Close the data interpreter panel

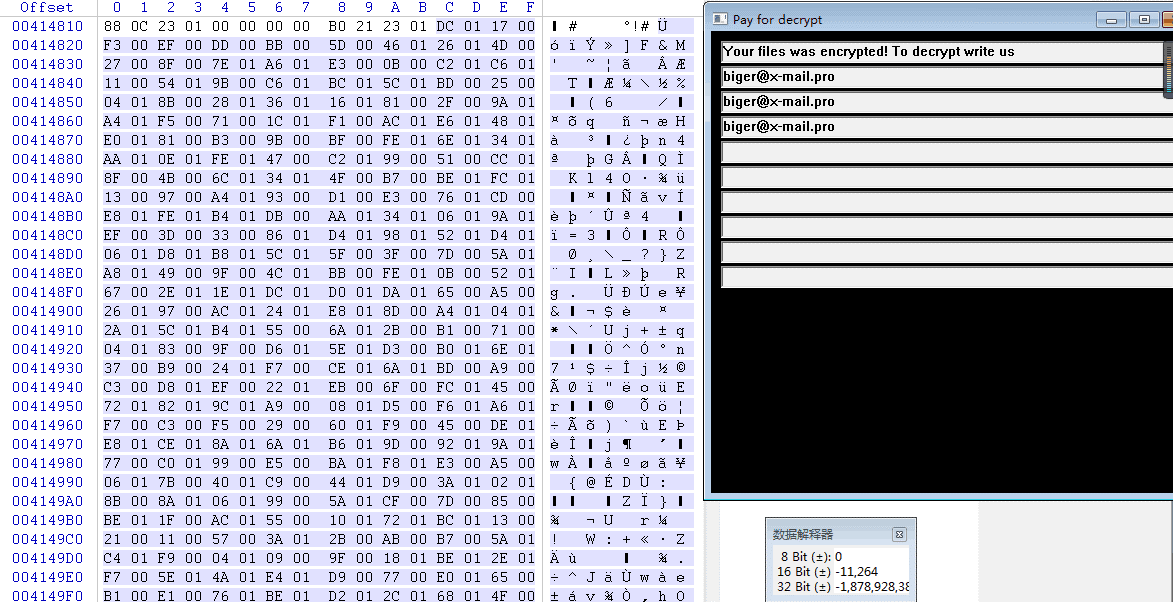coord(899,534)
